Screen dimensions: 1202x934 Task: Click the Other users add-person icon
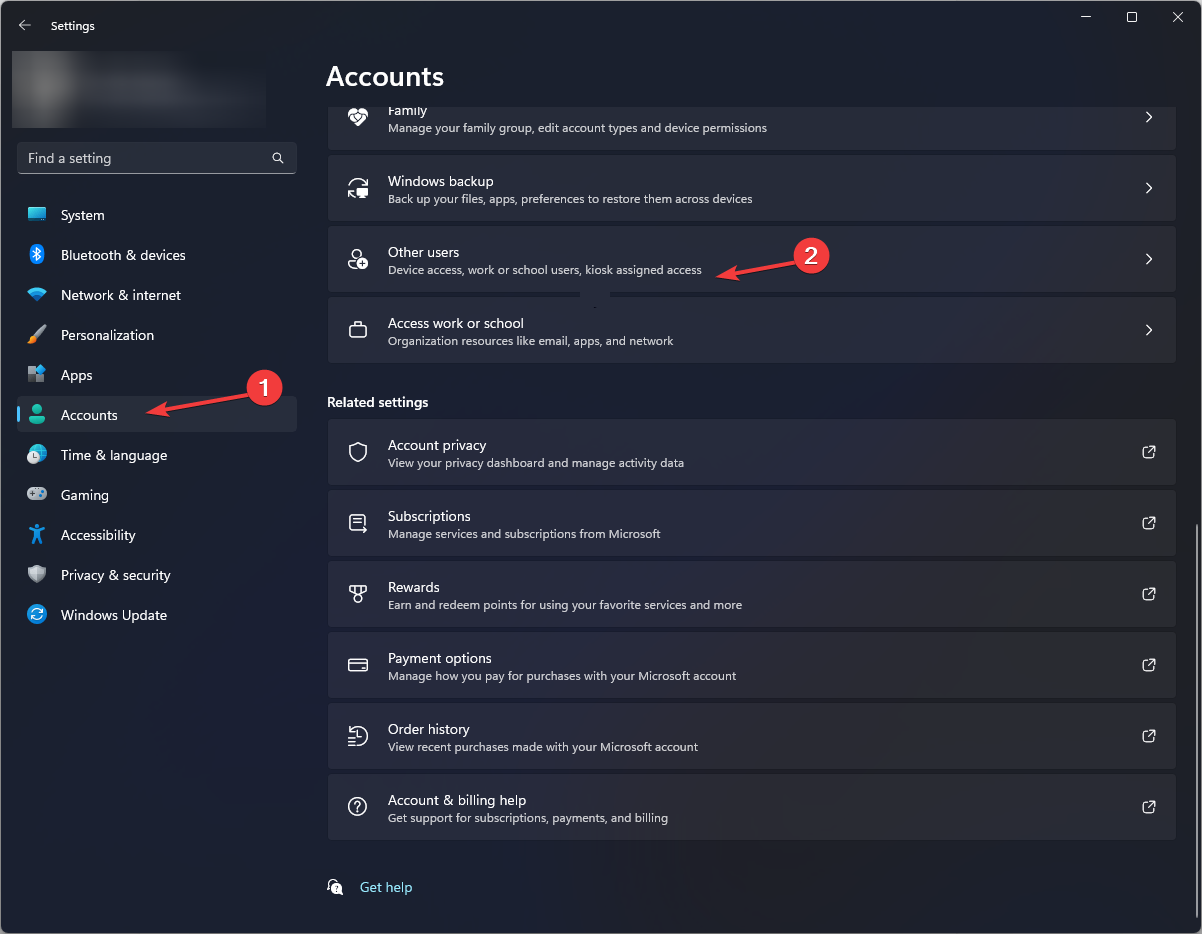[x=358, y=259]
